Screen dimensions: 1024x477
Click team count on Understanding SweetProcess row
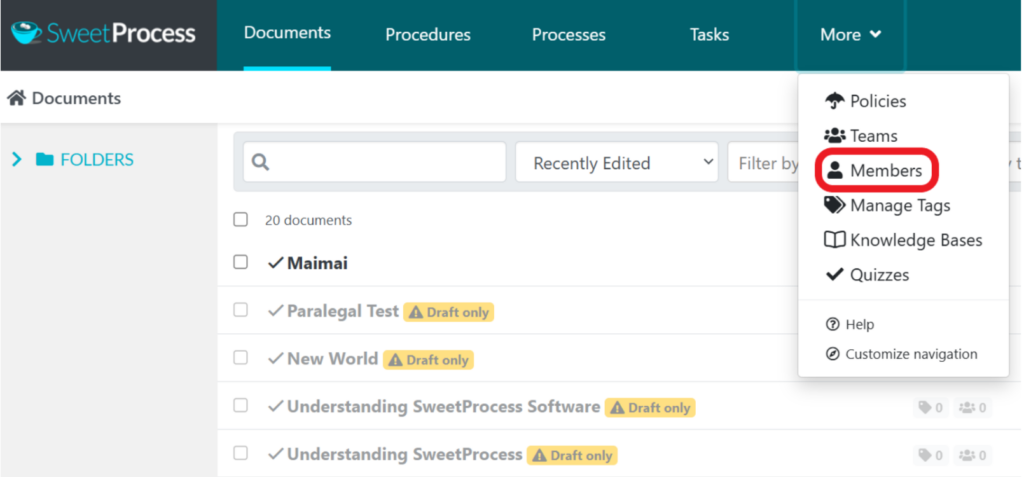tap(972, 455)
